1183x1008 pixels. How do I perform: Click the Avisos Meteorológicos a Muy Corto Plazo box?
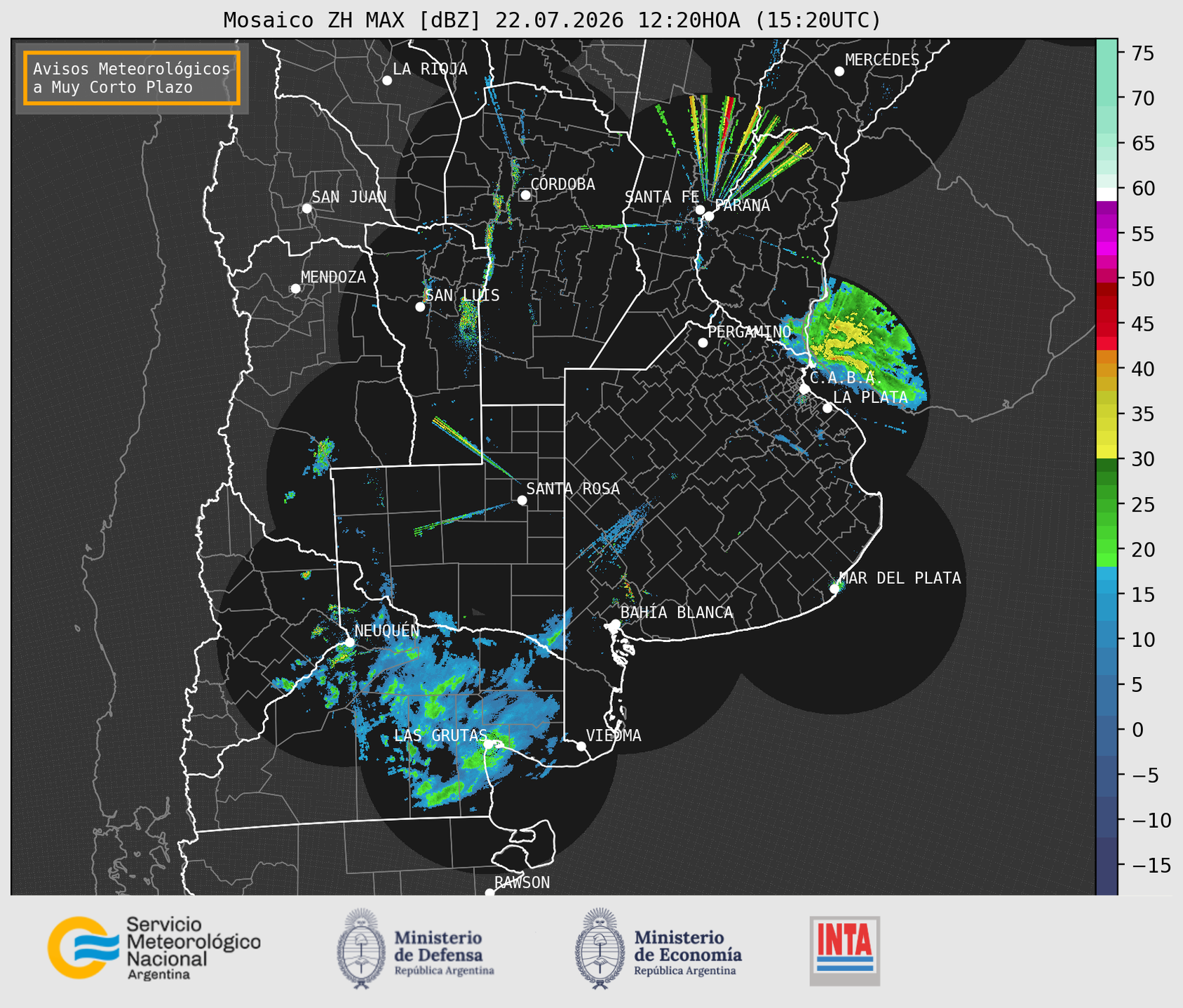click(132, 78)
